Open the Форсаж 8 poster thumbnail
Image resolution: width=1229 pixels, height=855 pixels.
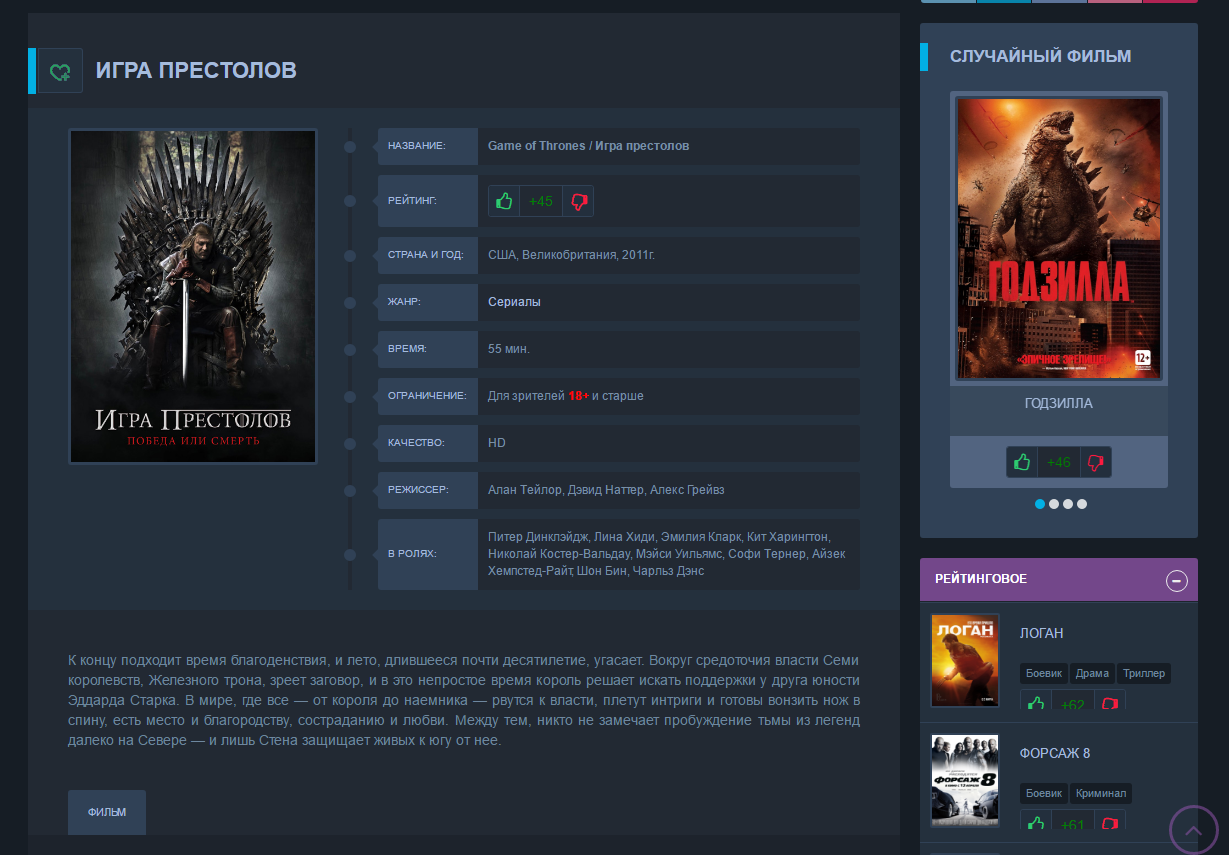pyautogui.click(x=965, y=780)
